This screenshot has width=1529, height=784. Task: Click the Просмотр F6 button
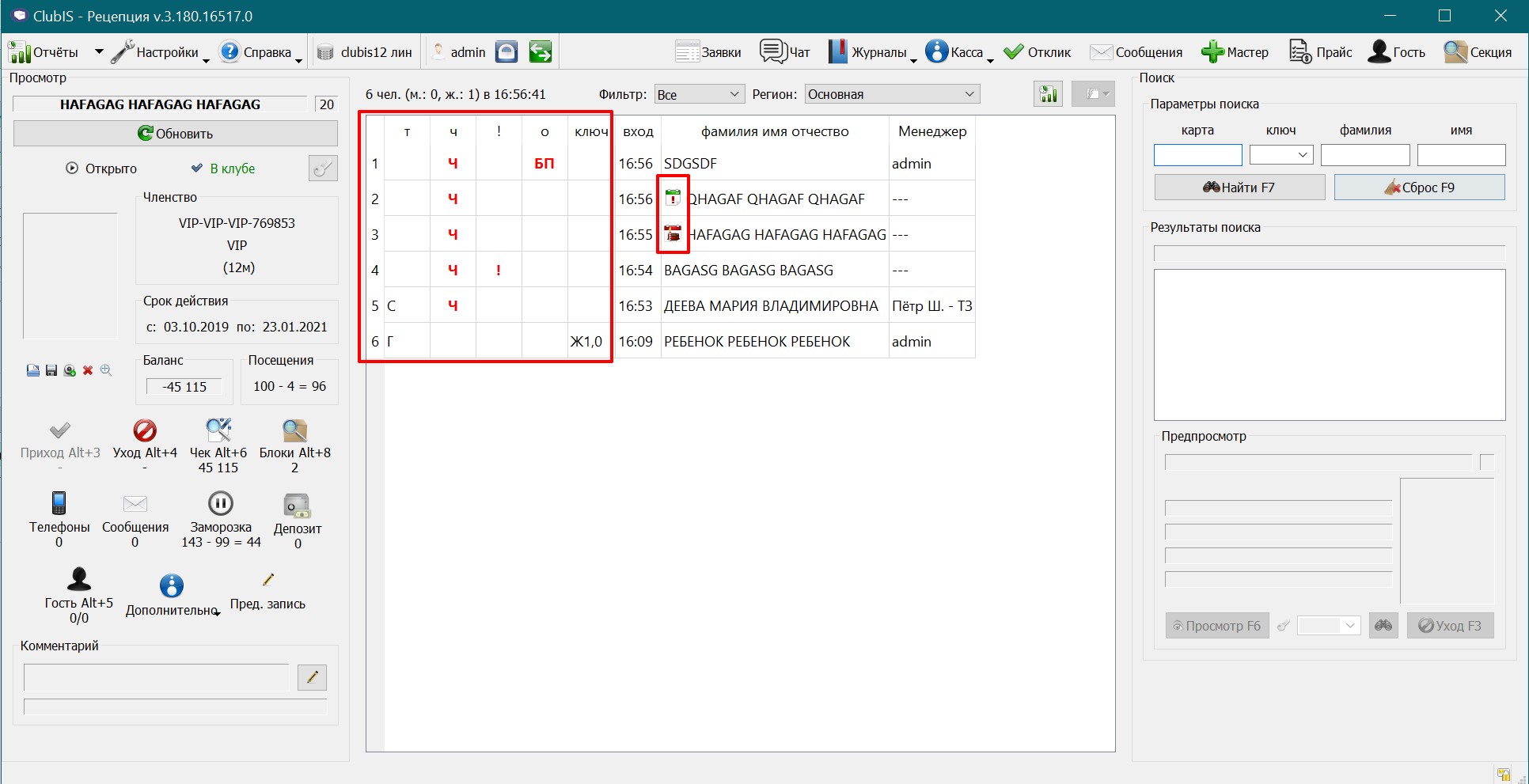(1217, 626)
